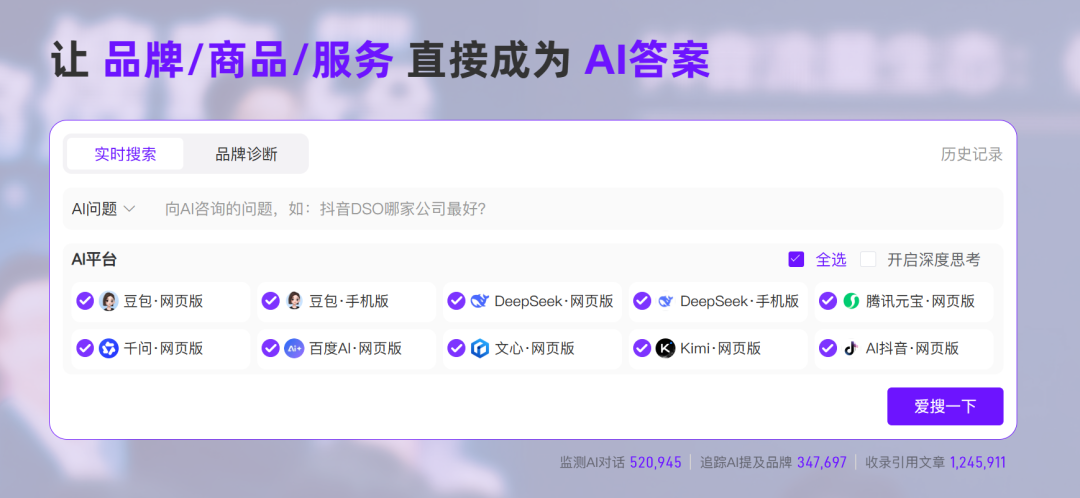Click the DeepSeek 网页版 whale logo

[x=480, y=301]
